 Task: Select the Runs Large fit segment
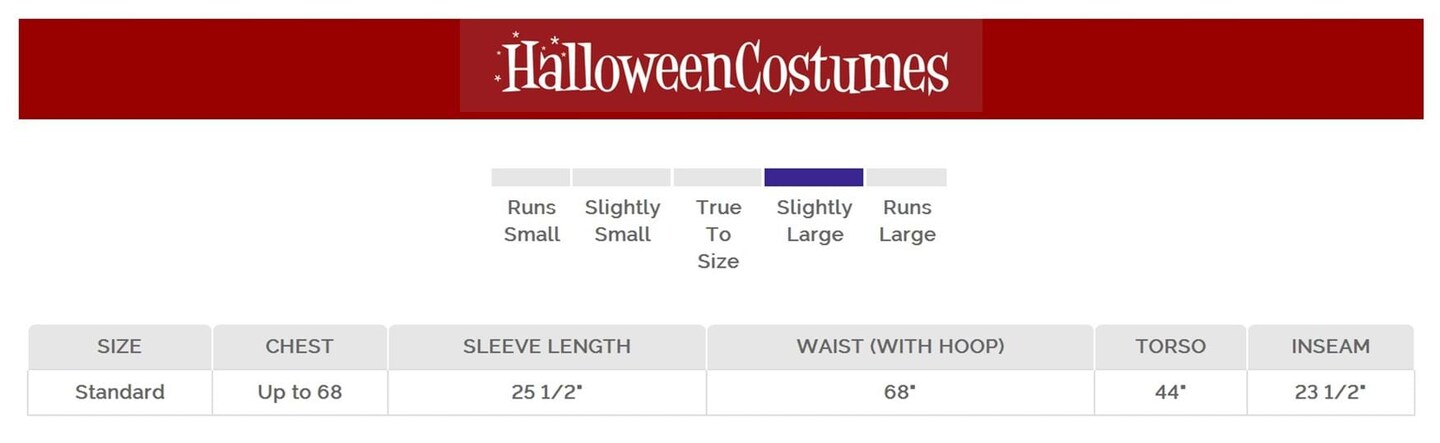[906, 177]
